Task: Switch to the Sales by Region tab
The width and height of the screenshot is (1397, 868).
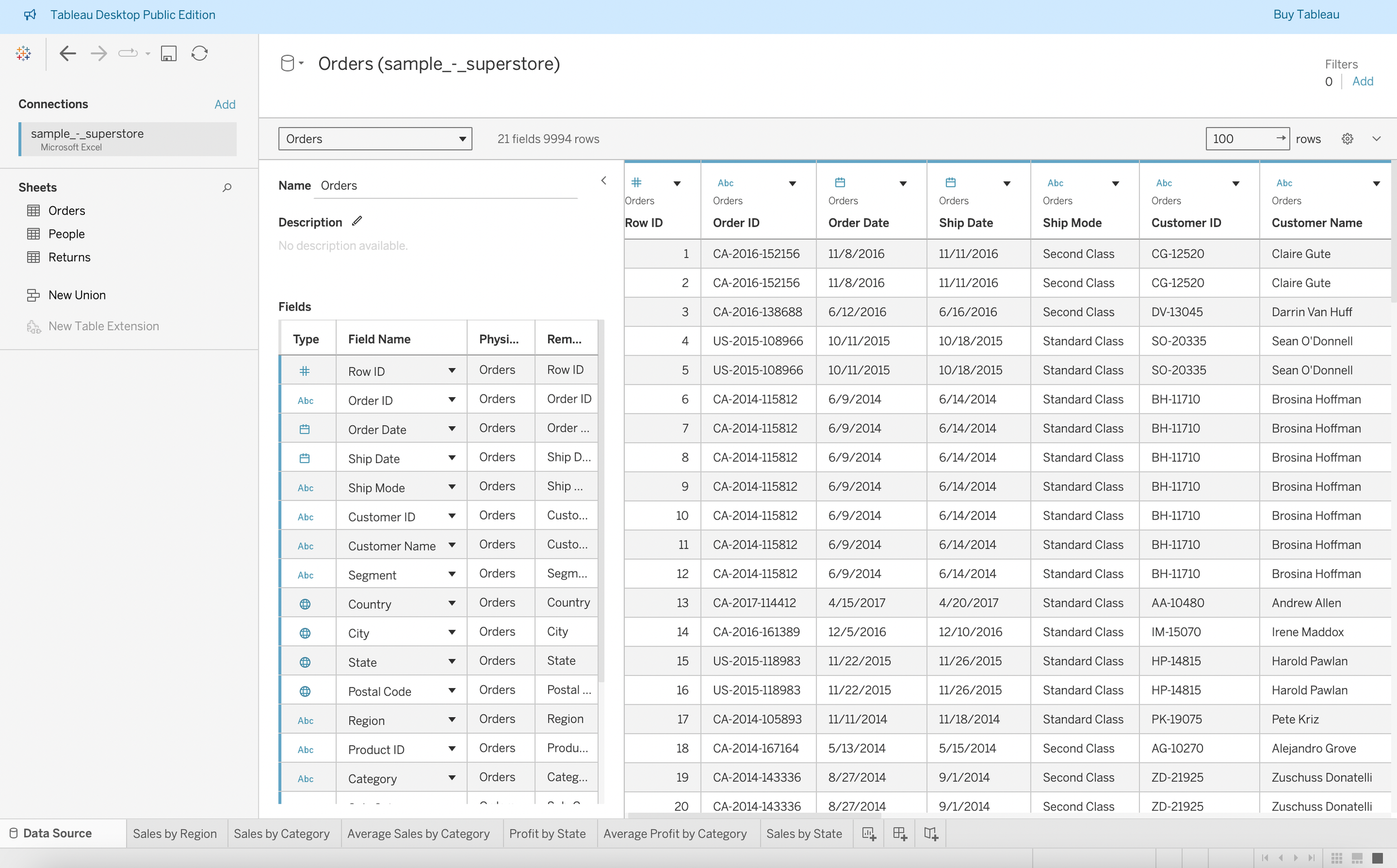Action: pyautogui.click(x=174, y=833)
